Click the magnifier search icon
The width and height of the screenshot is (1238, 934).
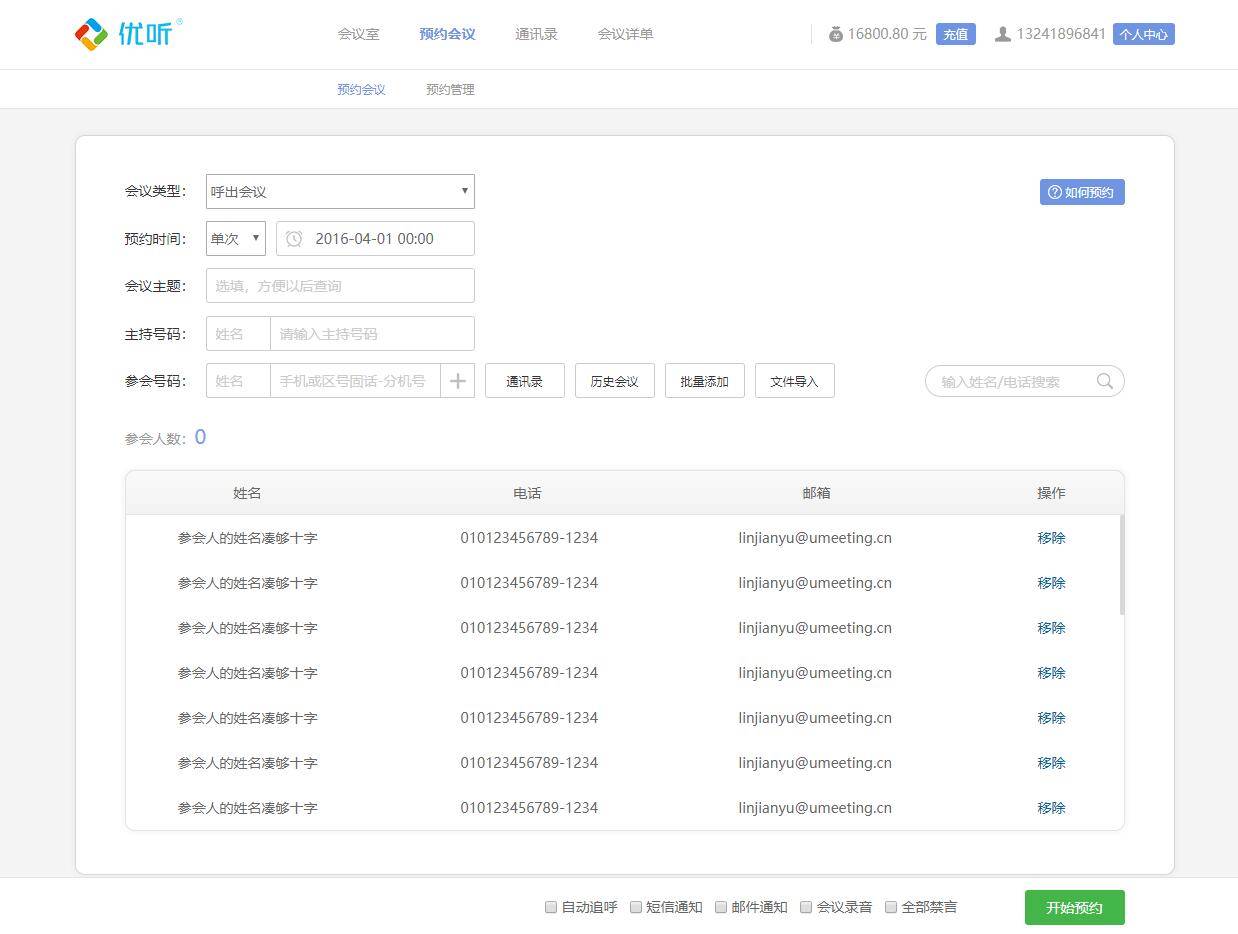point(1104,381)
